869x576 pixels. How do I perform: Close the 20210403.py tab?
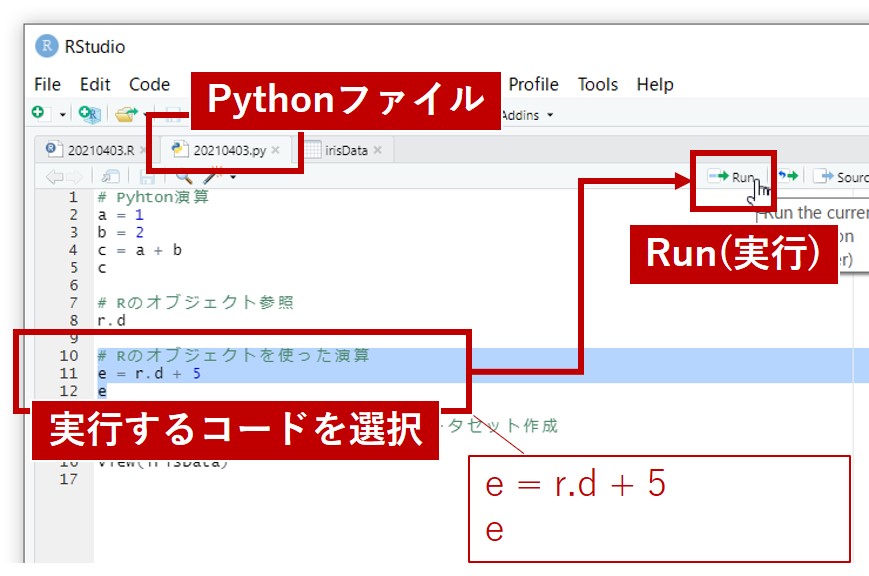point(276,150)
